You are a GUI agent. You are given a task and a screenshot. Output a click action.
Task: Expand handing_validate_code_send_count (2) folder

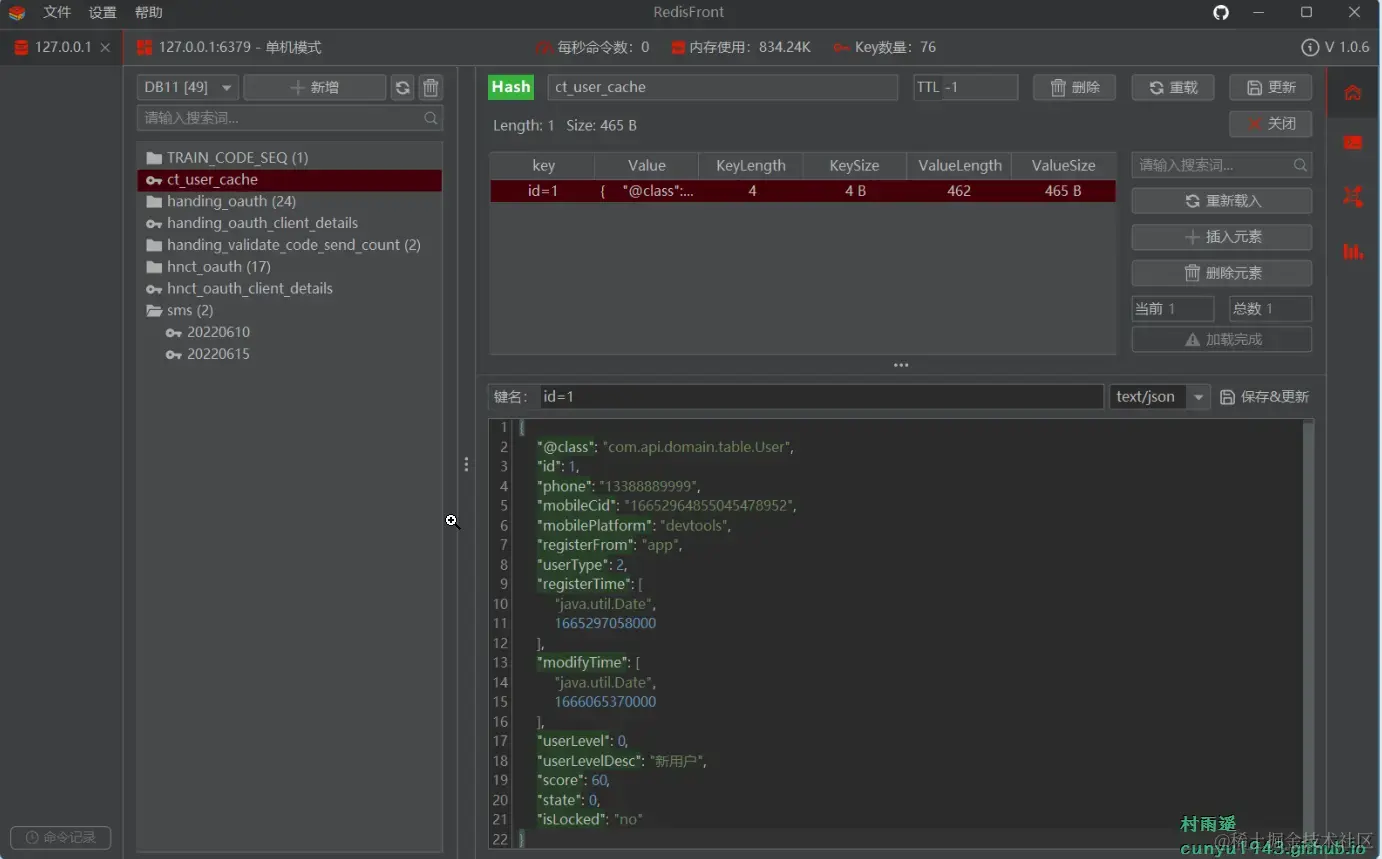pos(154,245)
